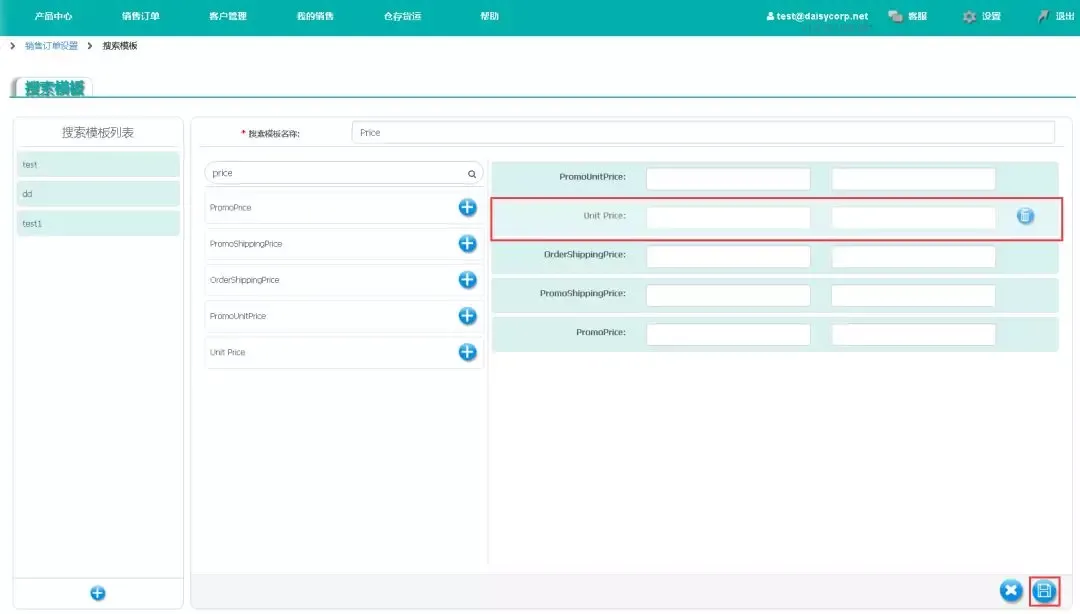Click the second PromoPrice input field
1080x614 pixels.
click(913, 334)
